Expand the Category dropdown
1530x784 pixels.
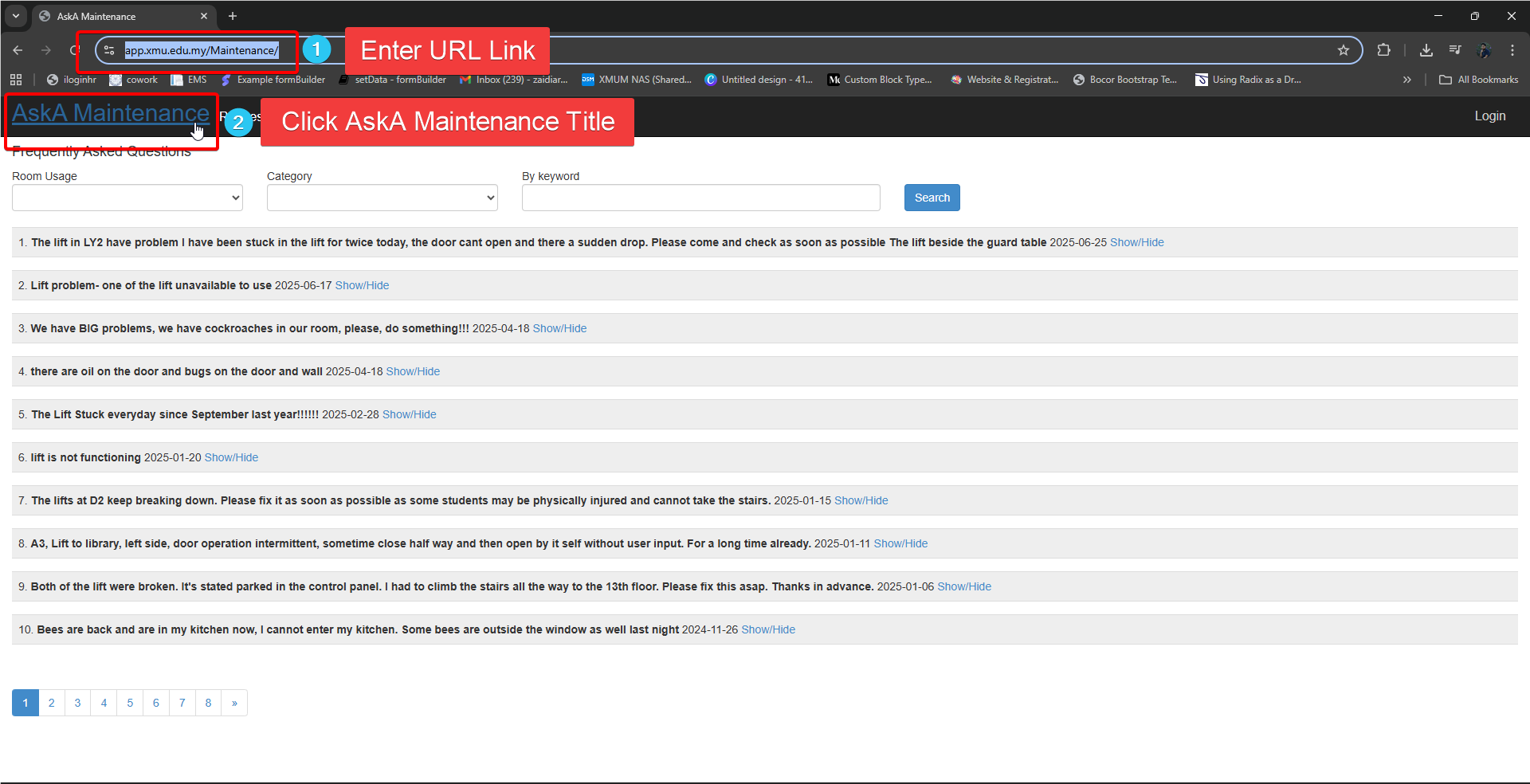[382, 198]
